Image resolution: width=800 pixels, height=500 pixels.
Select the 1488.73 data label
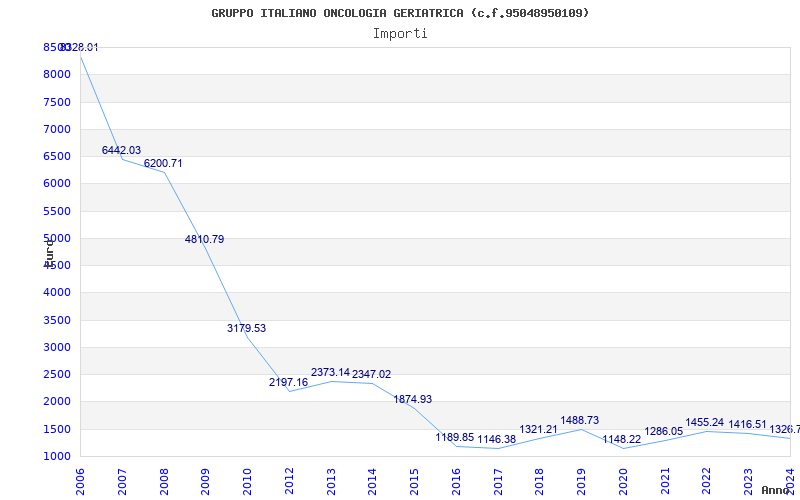tap(580, 420)
